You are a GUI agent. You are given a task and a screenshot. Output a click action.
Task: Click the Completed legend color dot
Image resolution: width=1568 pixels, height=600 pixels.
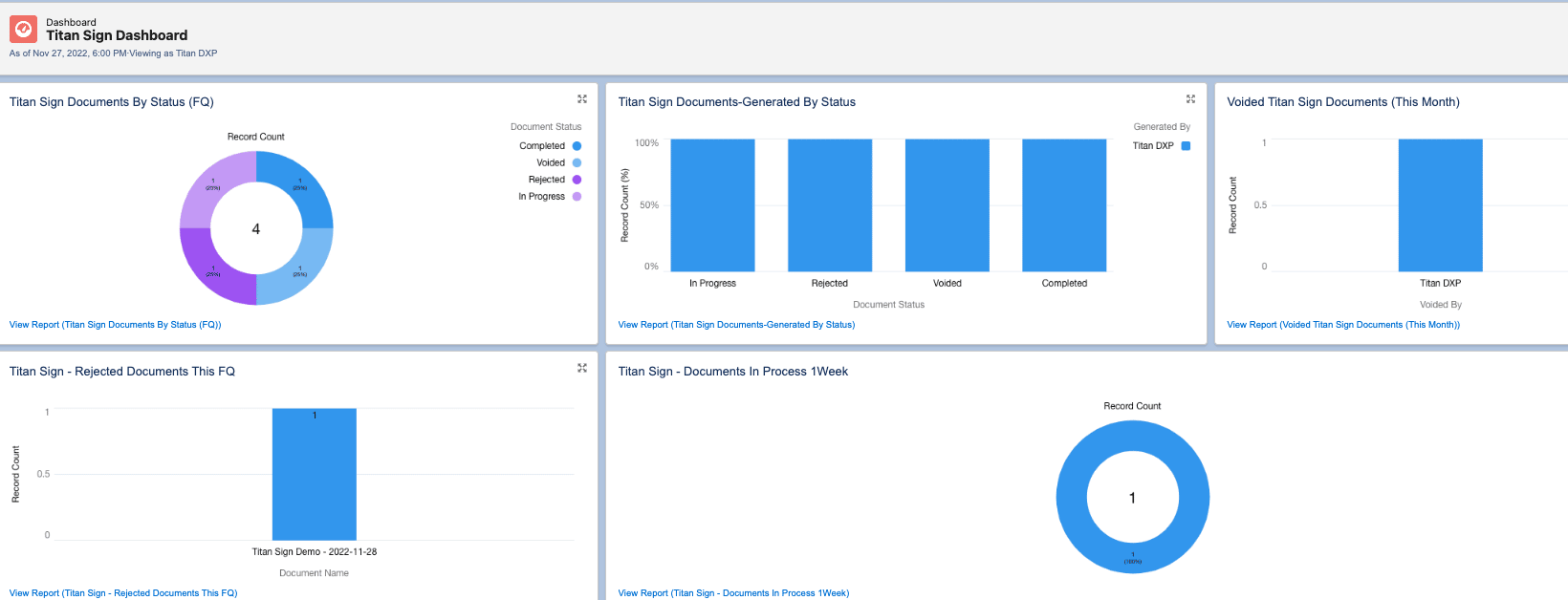577,146
